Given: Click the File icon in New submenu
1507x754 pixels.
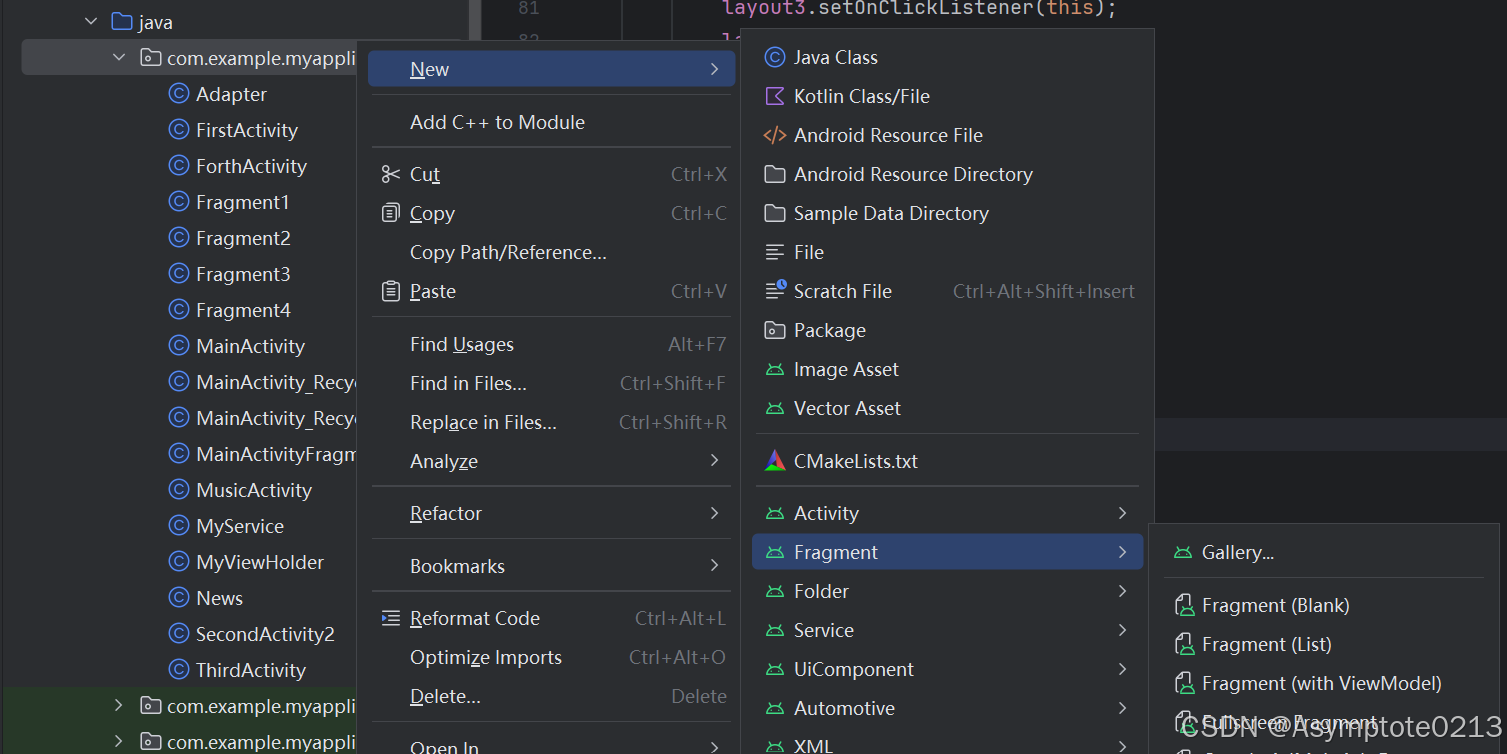Looking at the screenshot, I should [x=775, y=252].
